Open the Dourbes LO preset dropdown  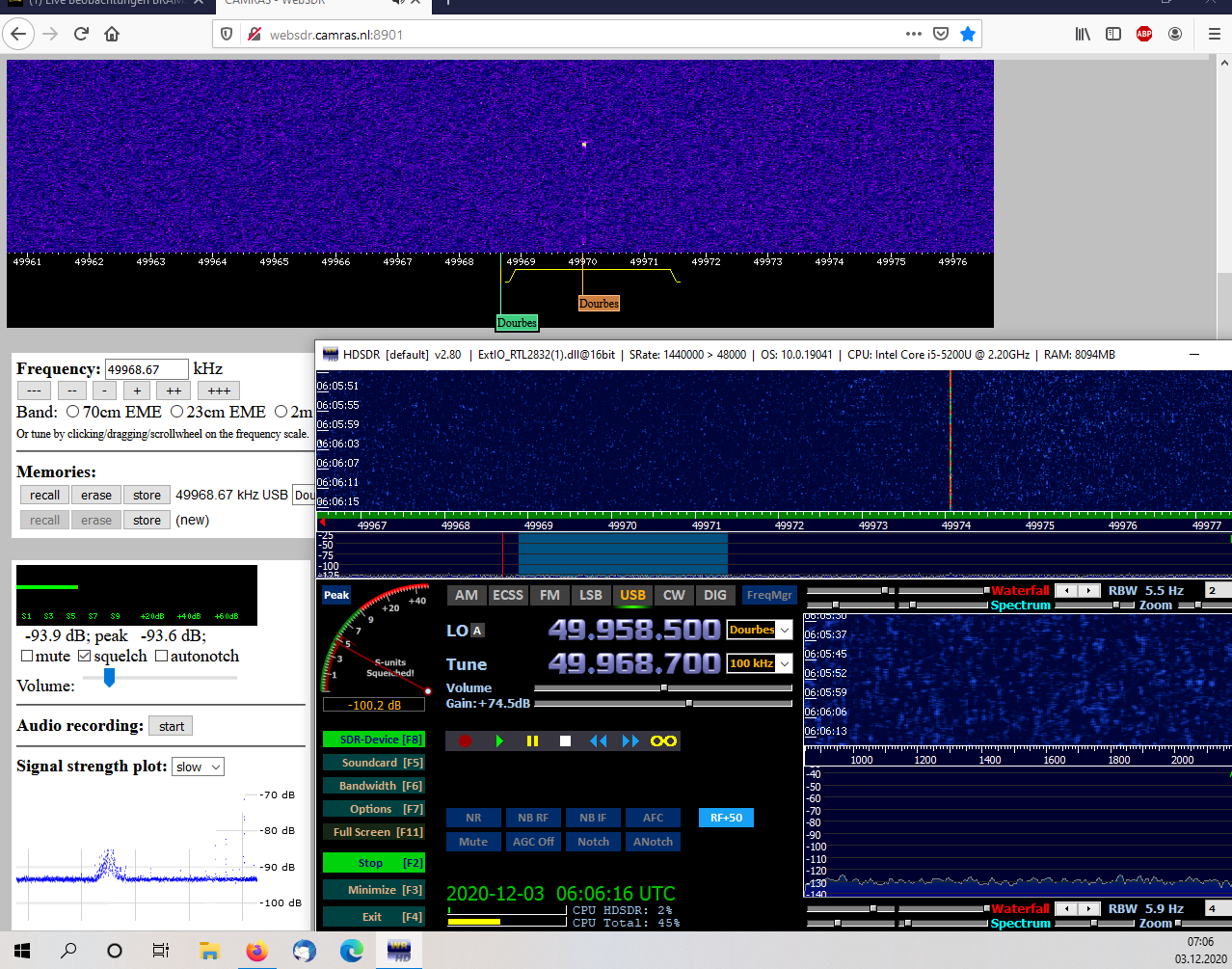tap(785, 630)
